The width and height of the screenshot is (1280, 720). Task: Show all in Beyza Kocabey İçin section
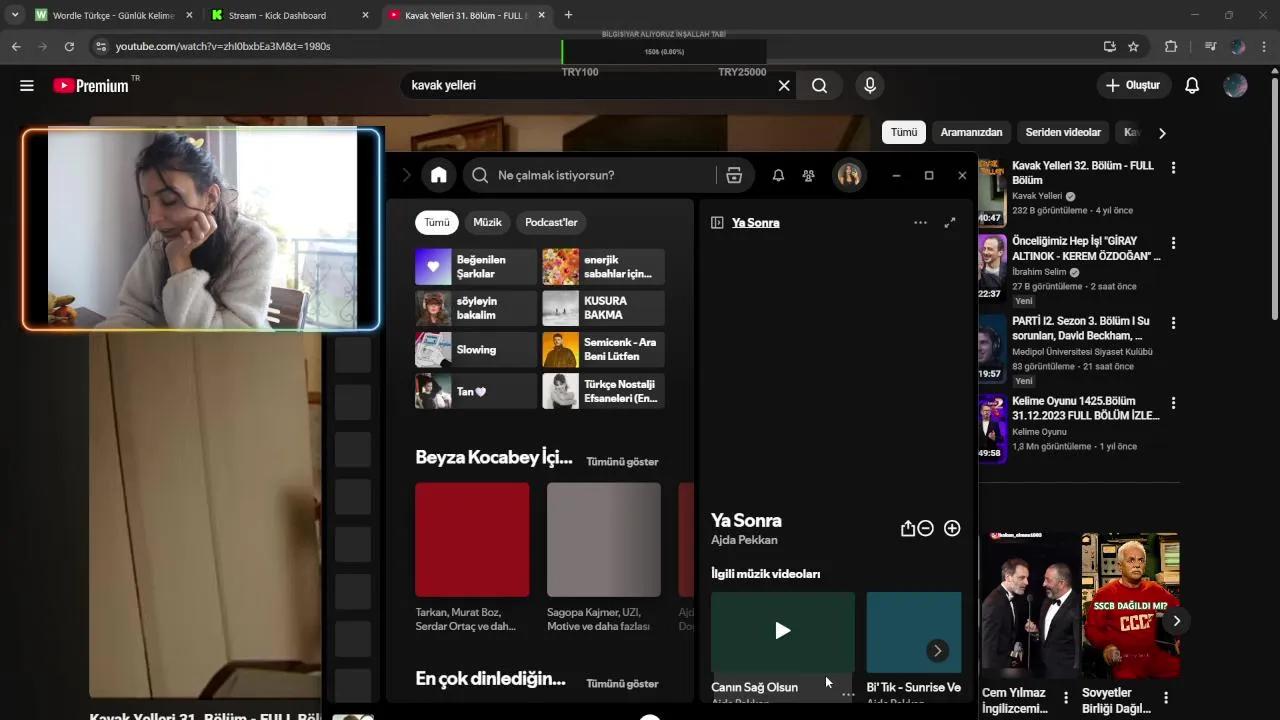pos(622,462)
